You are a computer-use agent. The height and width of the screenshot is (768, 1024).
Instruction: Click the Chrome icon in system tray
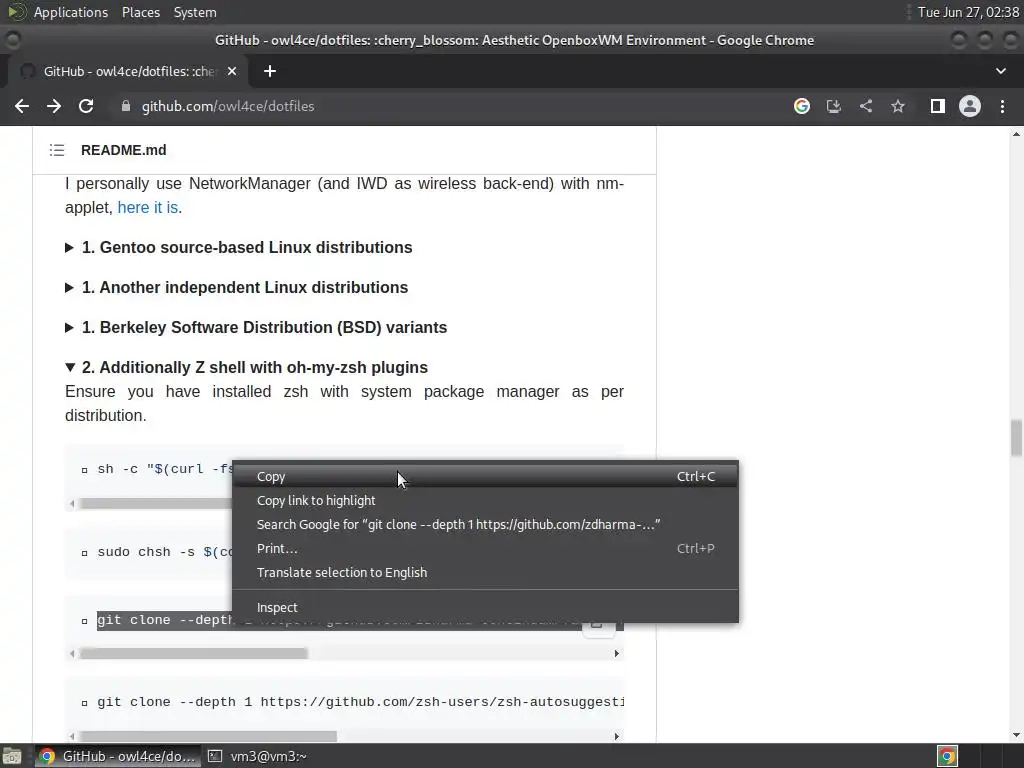(948, 756)
